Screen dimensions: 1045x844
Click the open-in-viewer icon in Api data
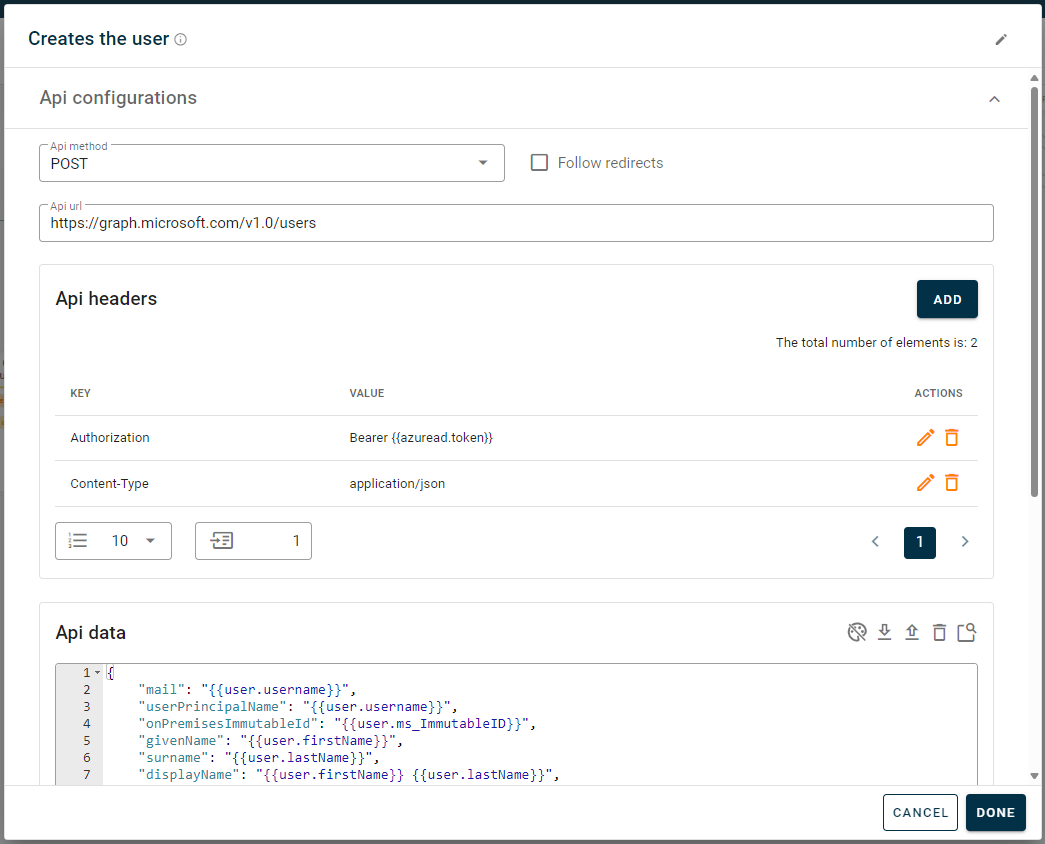coord(966,632)
